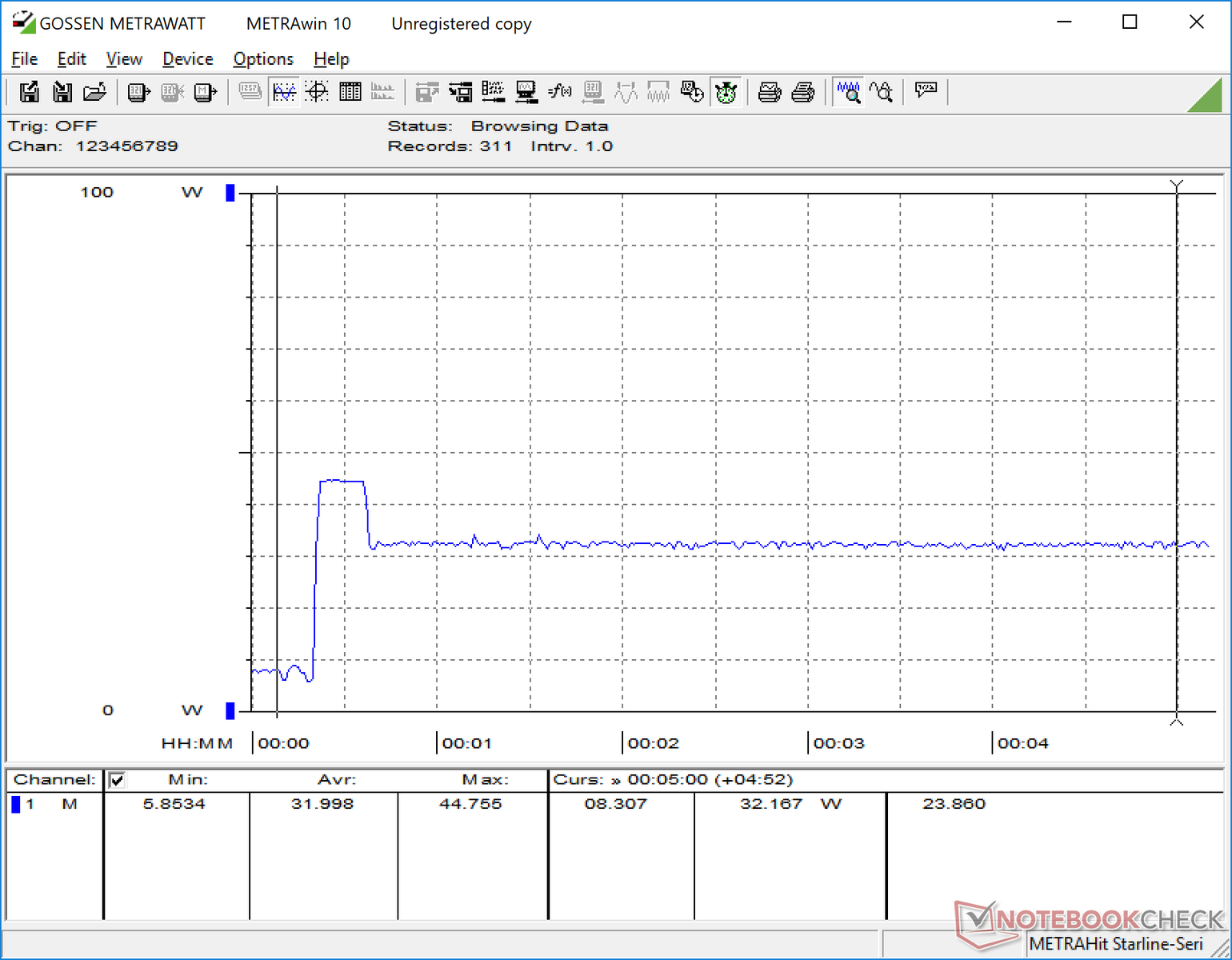Click the print graph icon
This screenshot has width=1232, height=960.
770,92
